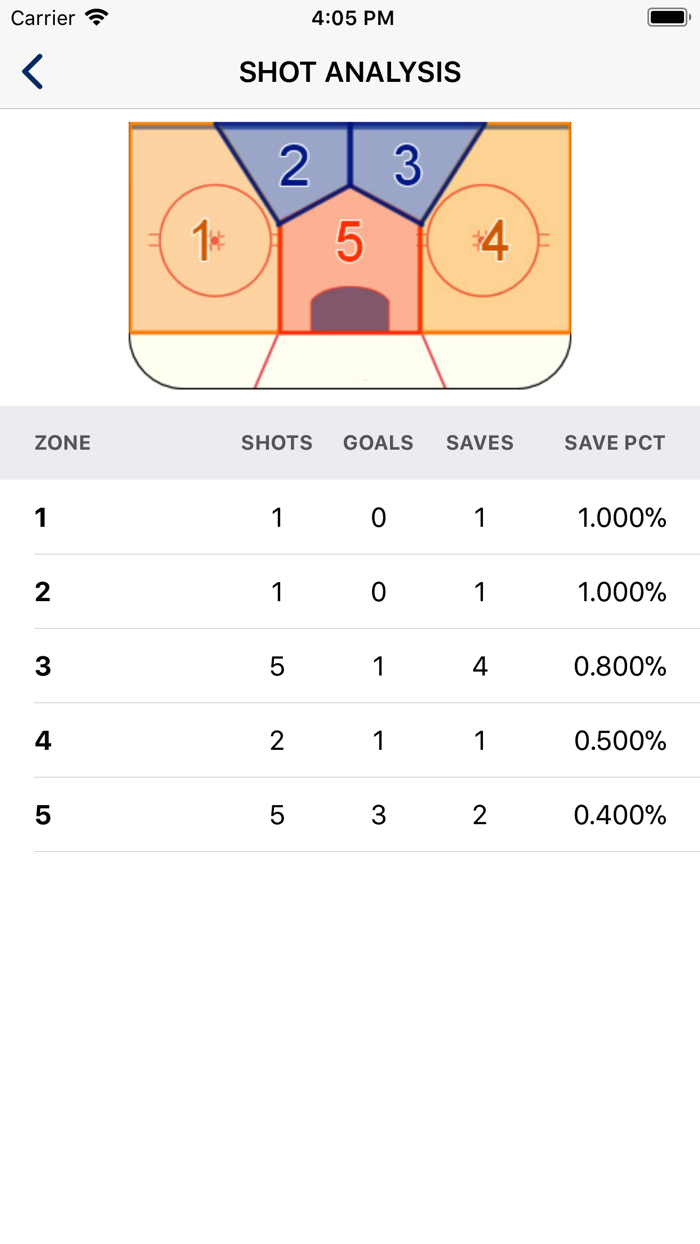Select the row for zone 5
The image size is (700, 1244).
click(x=348, y=815)
